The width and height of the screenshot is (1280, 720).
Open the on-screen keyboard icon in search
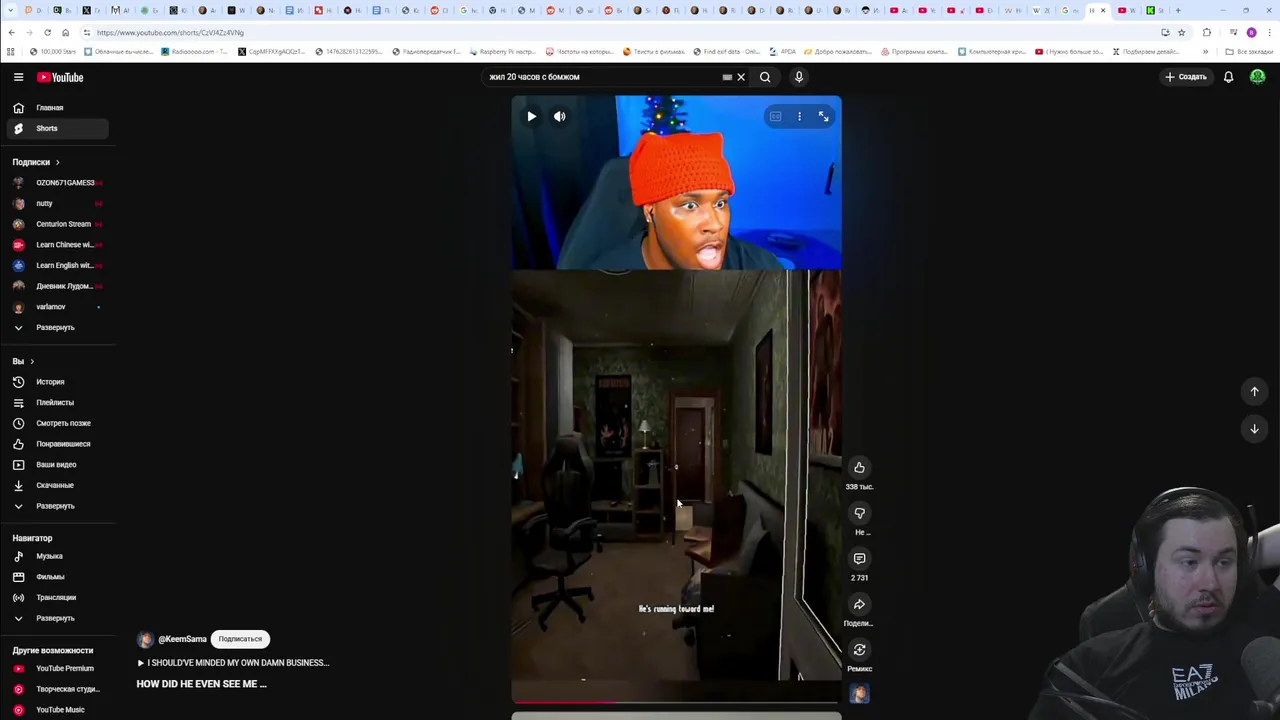727,77
